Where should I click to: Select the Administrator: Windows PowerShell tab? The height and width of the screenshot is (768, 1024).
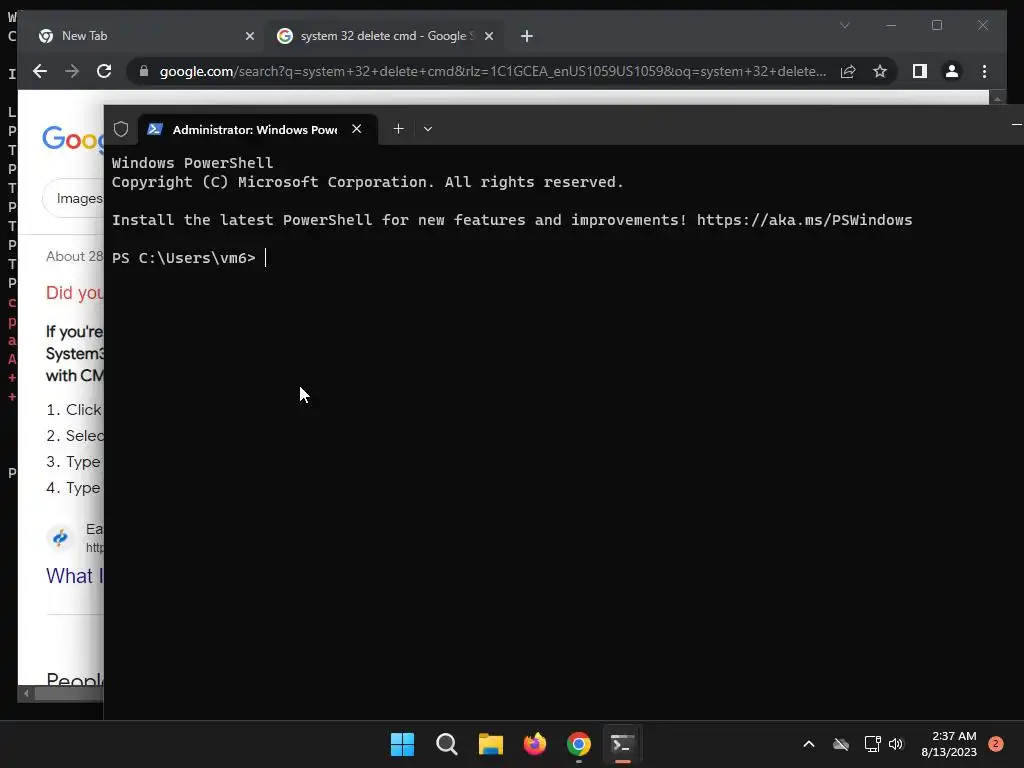click(255, 129)
